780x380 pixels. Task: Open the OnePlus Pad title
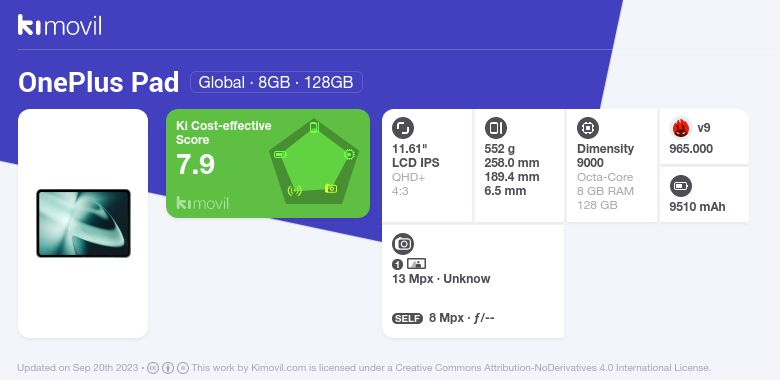click(x=98, y=82)
